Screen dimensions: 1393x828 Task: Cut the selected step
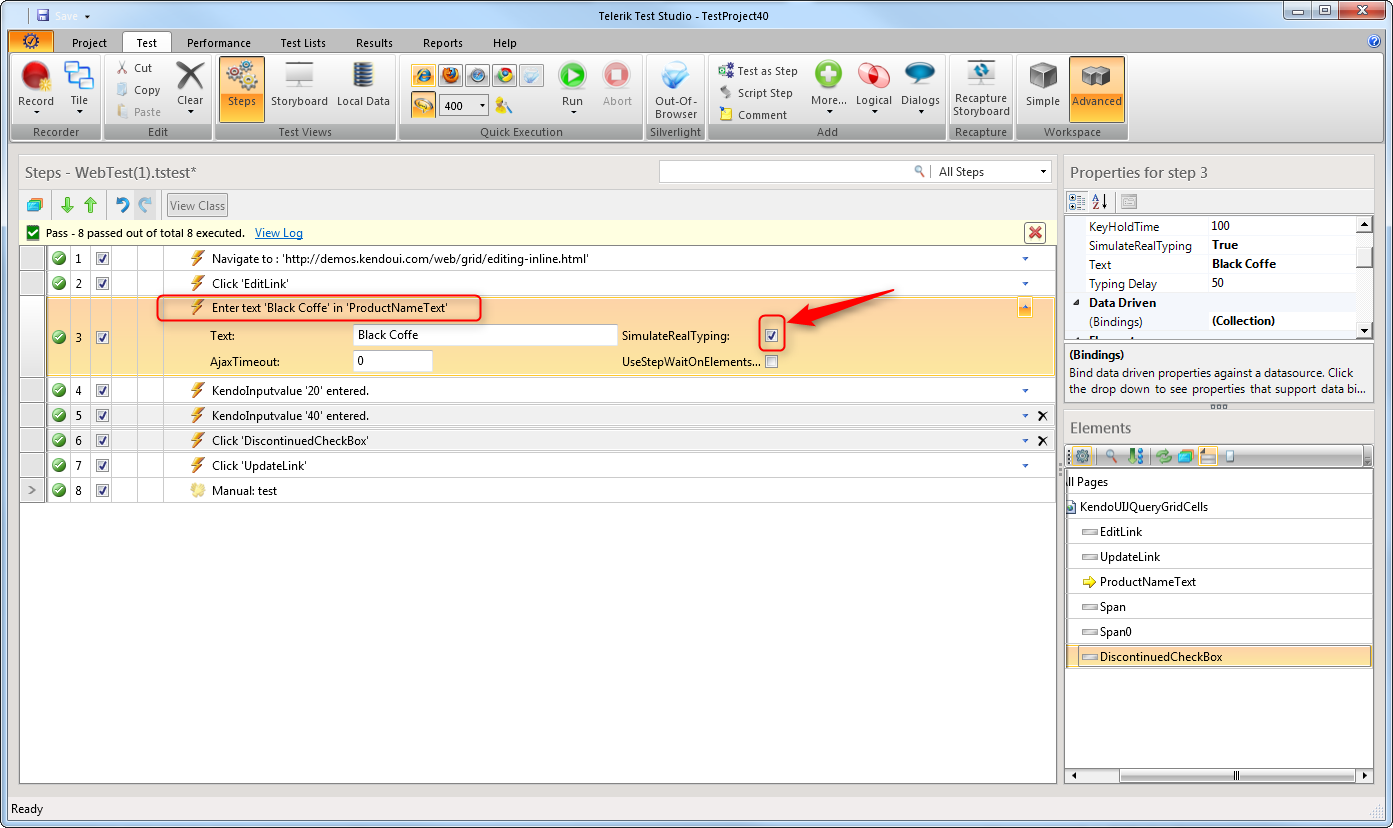pyautogui.click(x=134, y=68)
